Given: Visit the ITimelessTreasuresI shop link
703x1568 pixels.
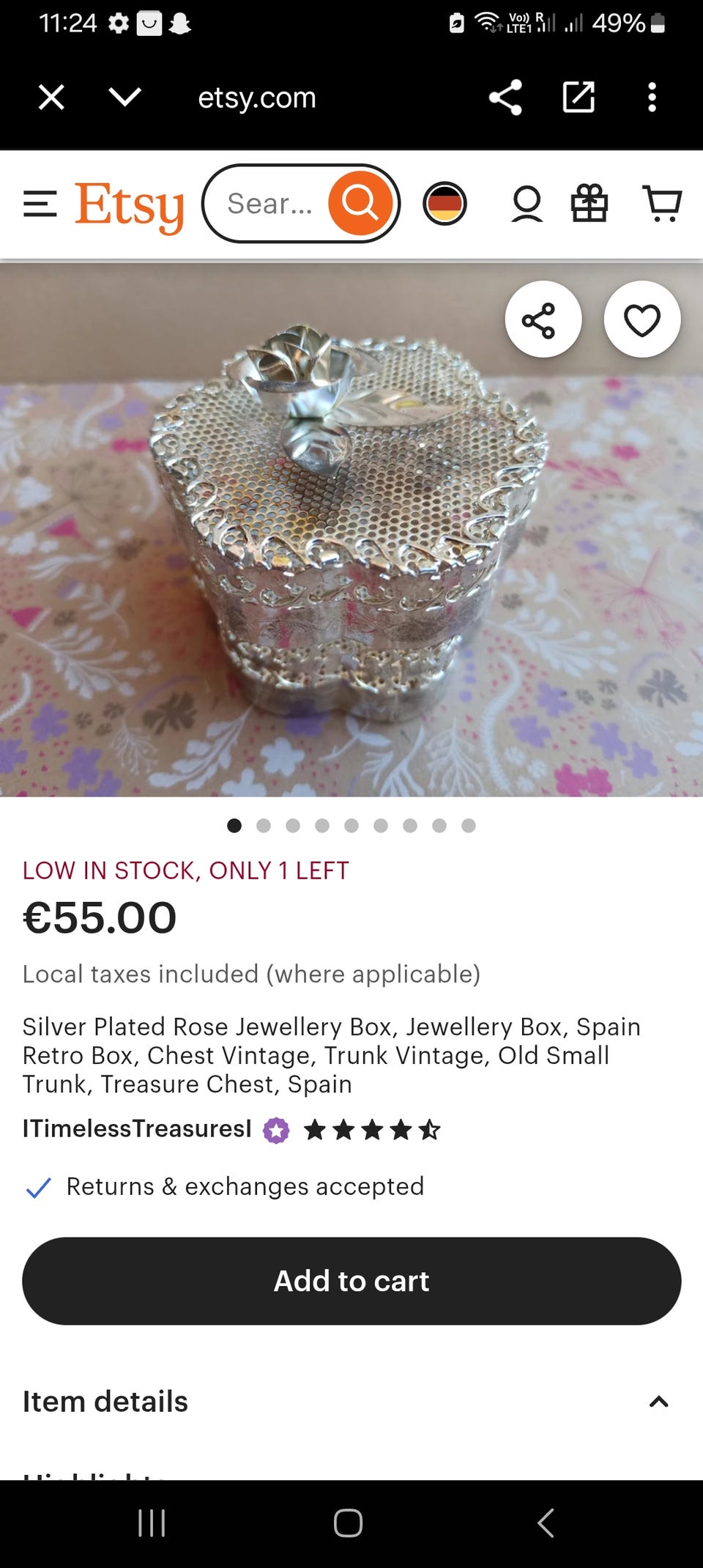Looking at the screenshot, I should [137, 1129].
